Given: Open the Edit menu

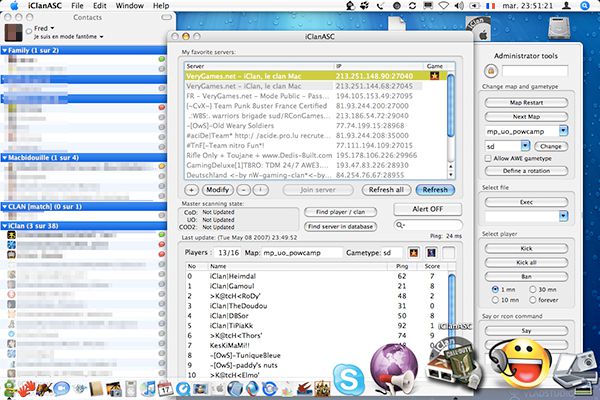Looking at the screenshot, I should coord(99,6).
